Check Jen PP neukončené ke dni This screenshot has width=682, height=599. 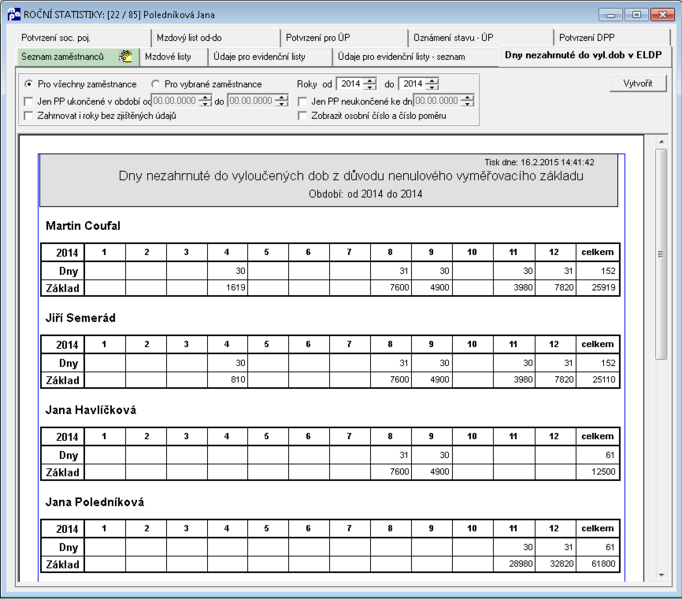(302, 101)
